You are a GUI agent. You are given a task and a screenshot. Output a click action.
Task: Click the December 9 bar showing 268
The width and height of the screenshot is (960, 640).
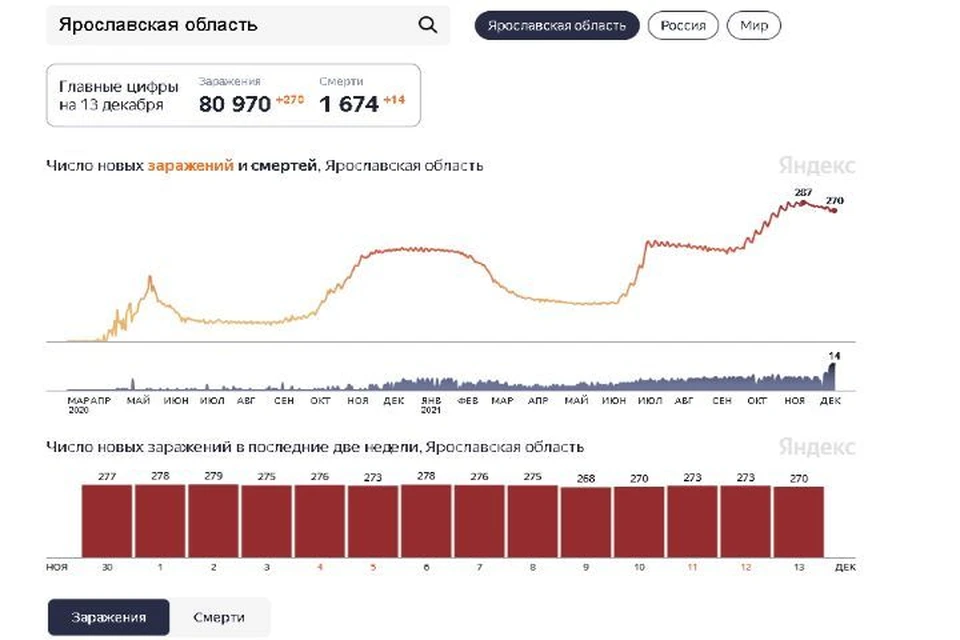(585, 522)
